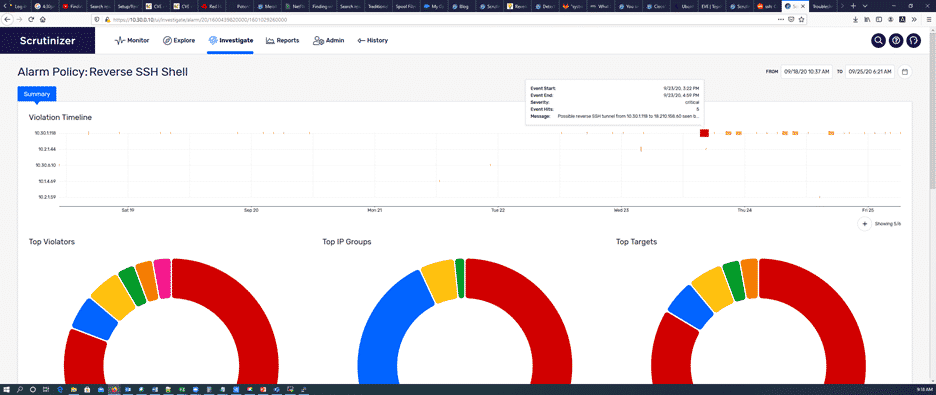Image resolution: width=936 pixels, height=395 pixels.
Task: Go back with the browser back arrow
Action: 7,19
